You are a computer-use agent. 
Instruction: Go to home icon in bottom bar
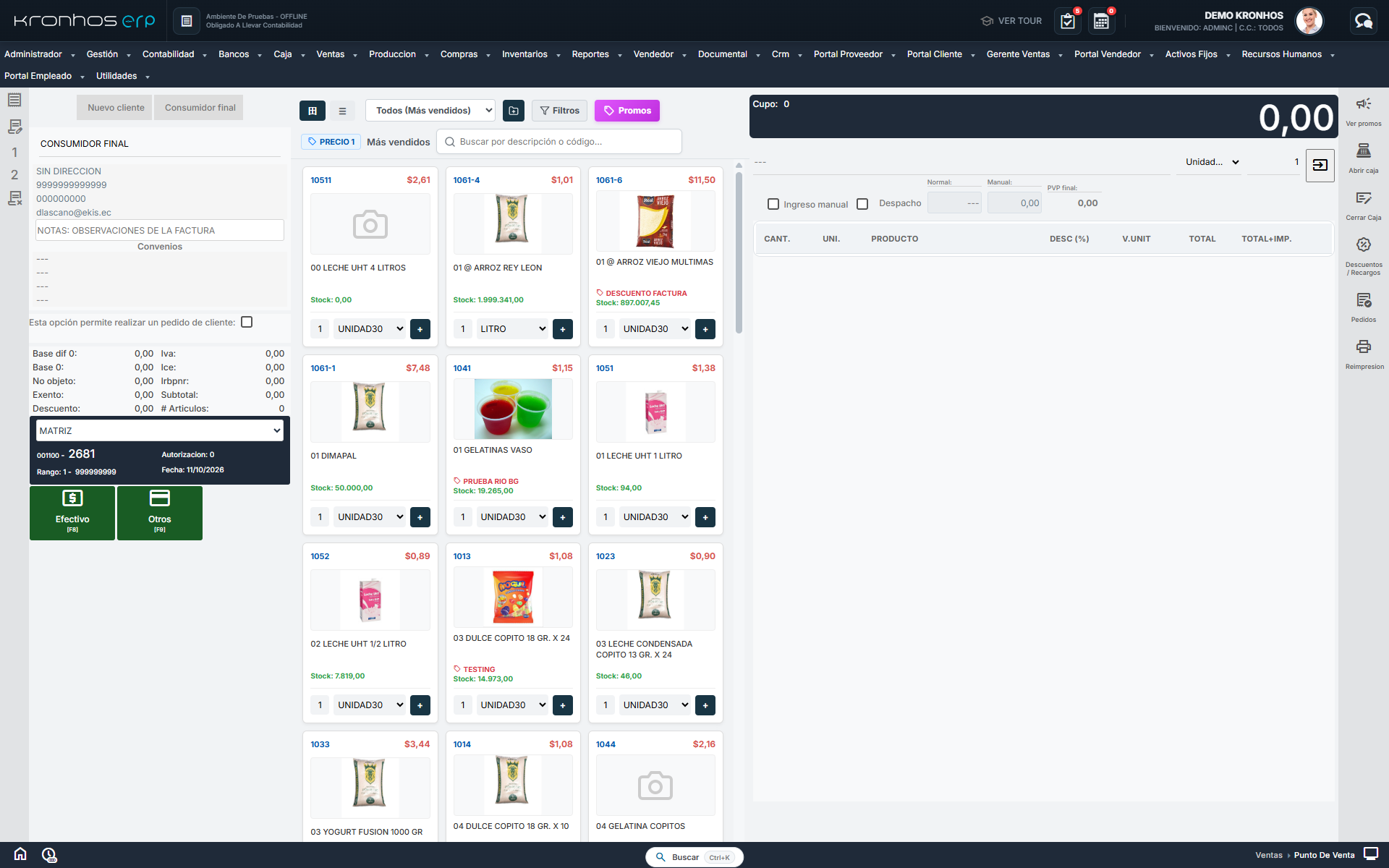pos(20,854)
